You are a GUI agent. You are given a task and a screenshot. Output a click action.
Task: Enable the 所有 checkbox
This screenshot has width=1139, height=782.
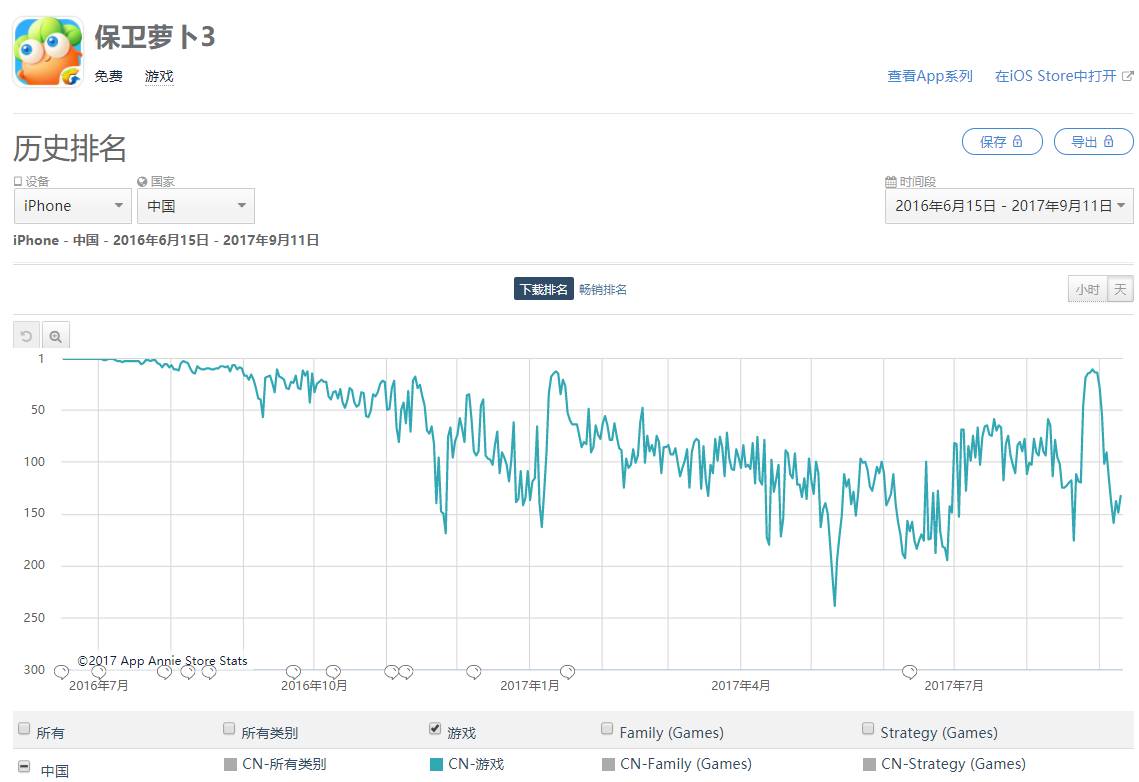coord(24,730)
